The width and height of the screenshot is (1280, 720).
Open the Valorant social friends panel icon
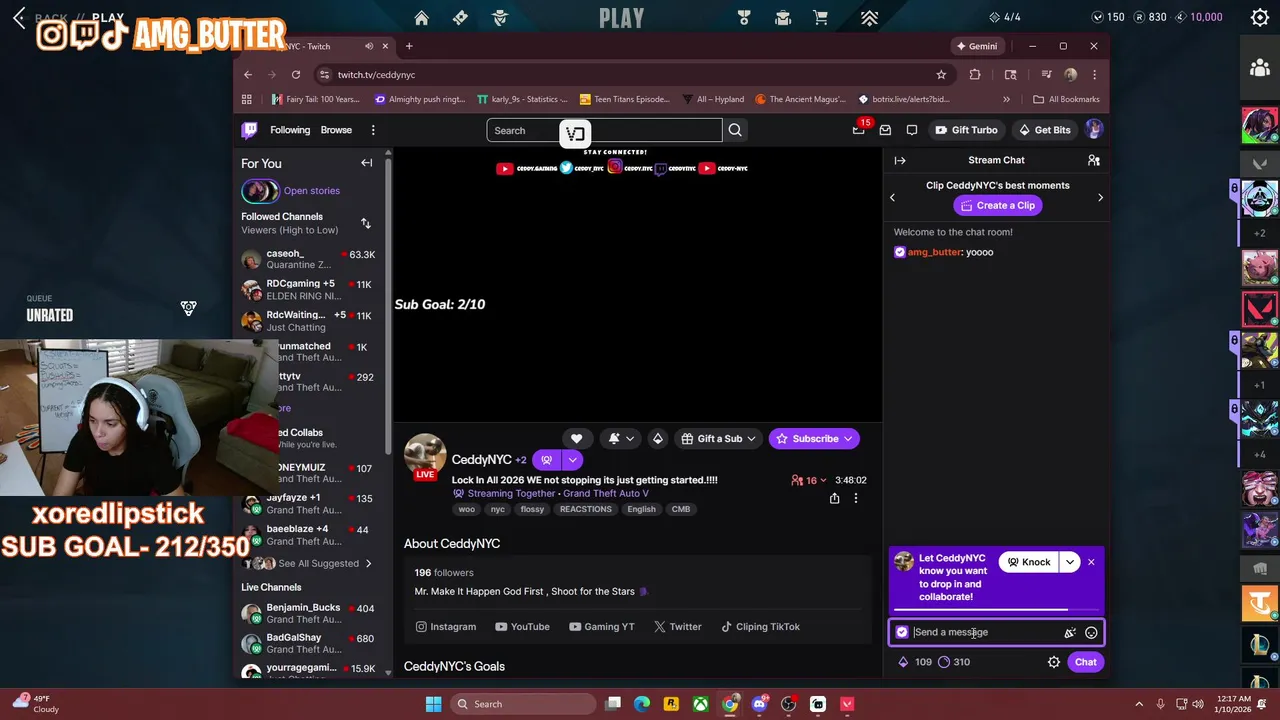[1260, 68]
